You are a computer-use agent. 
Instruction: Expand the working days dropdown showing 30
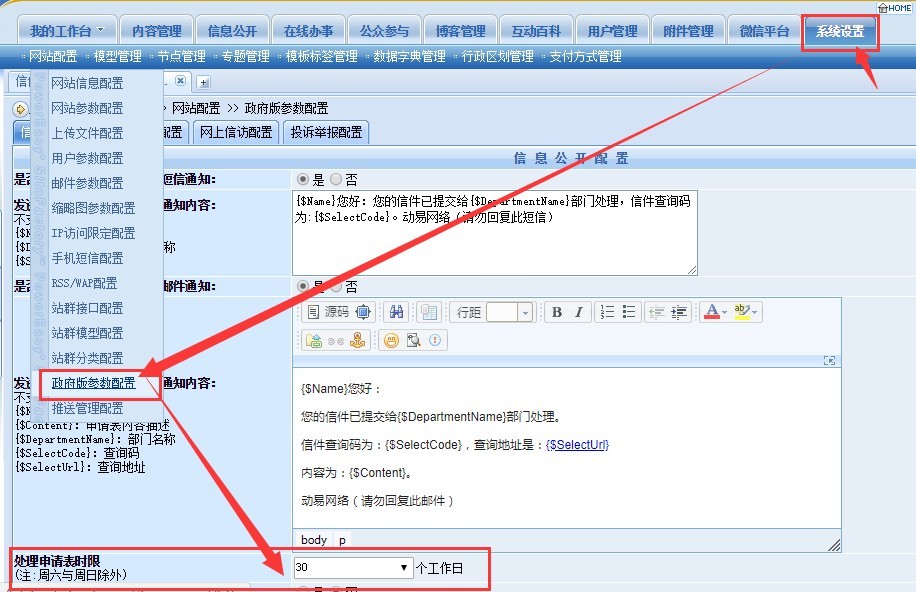[x=404, y=568]
